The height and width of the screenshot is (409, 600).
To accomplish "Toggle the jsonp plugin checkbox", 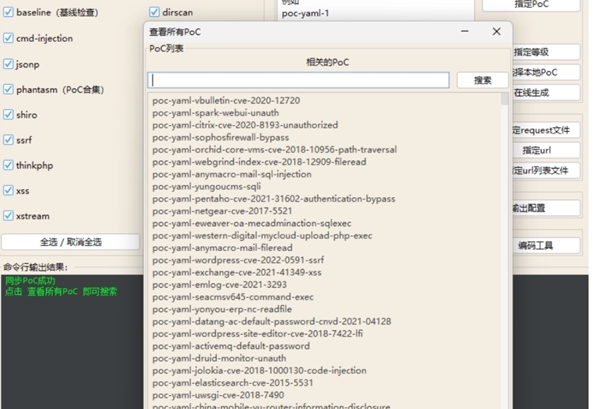I will [8, 64].
